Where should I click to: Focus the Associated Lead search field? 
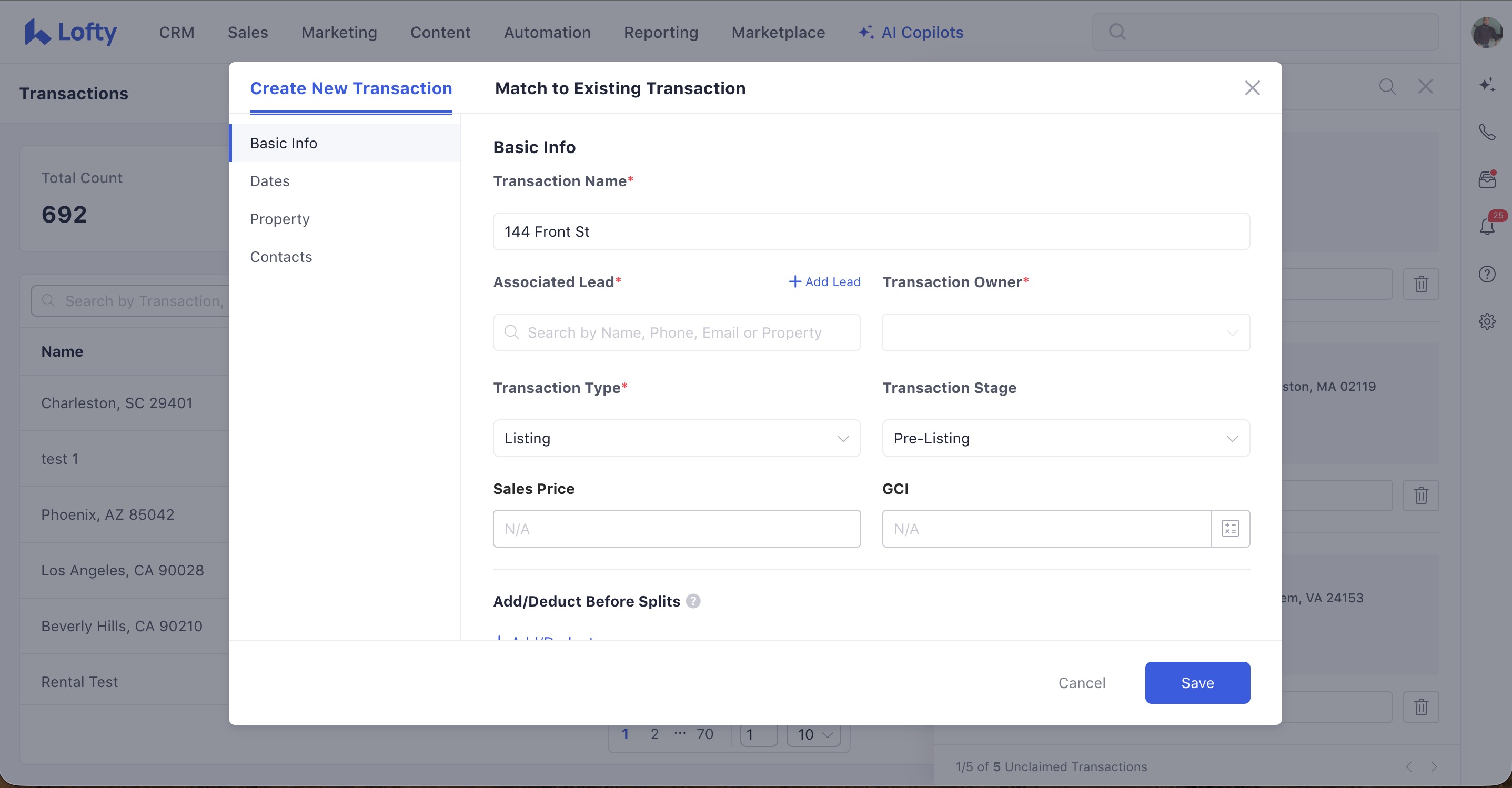click(676, 332)
